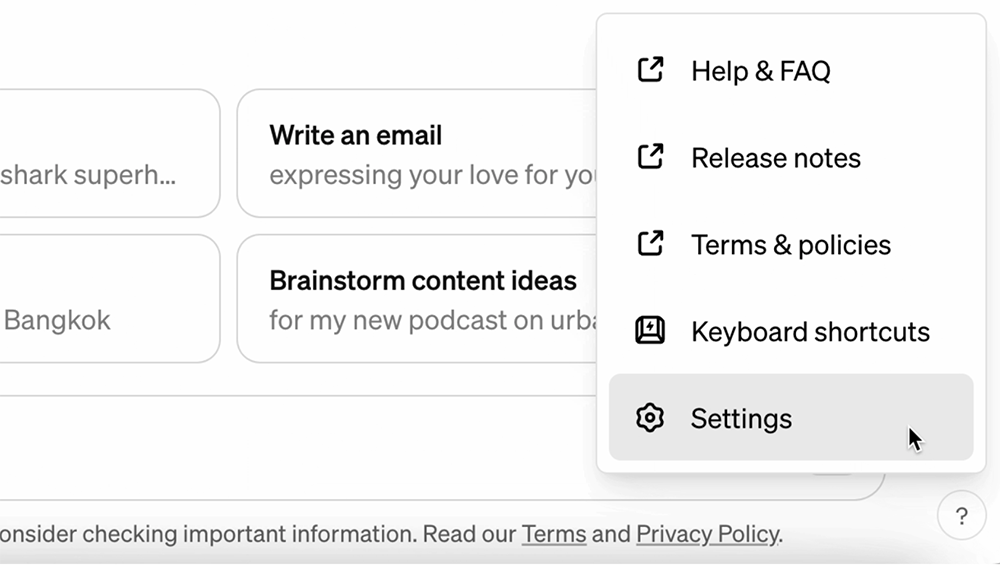This screenshot has width=1000, height=567.
Task: Select Release notes from the popup menu
Action: pyautogui.click(x=791, y=158)
